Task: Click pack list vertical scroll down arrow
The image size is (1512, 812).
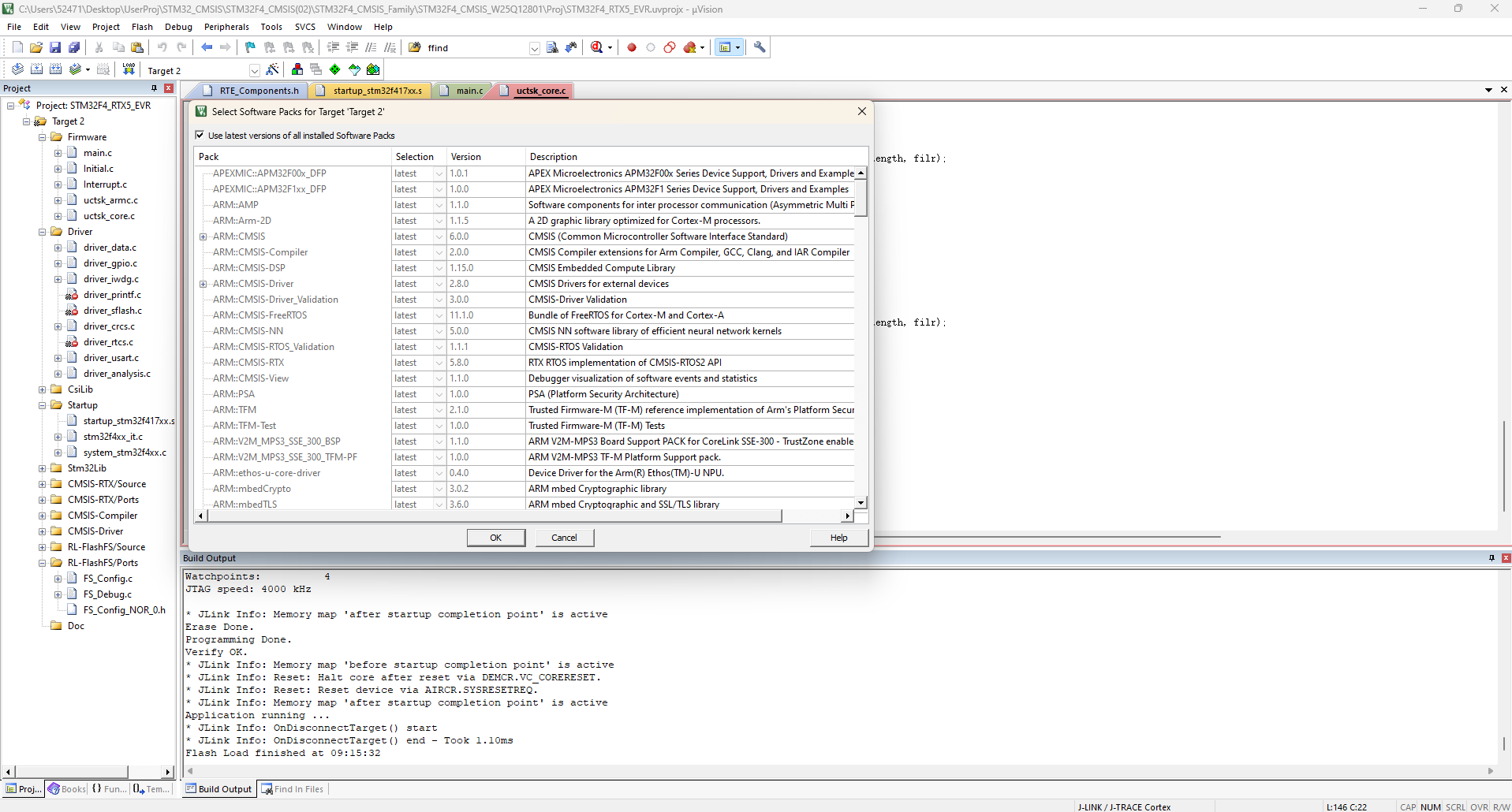Action: click(861, 503)
